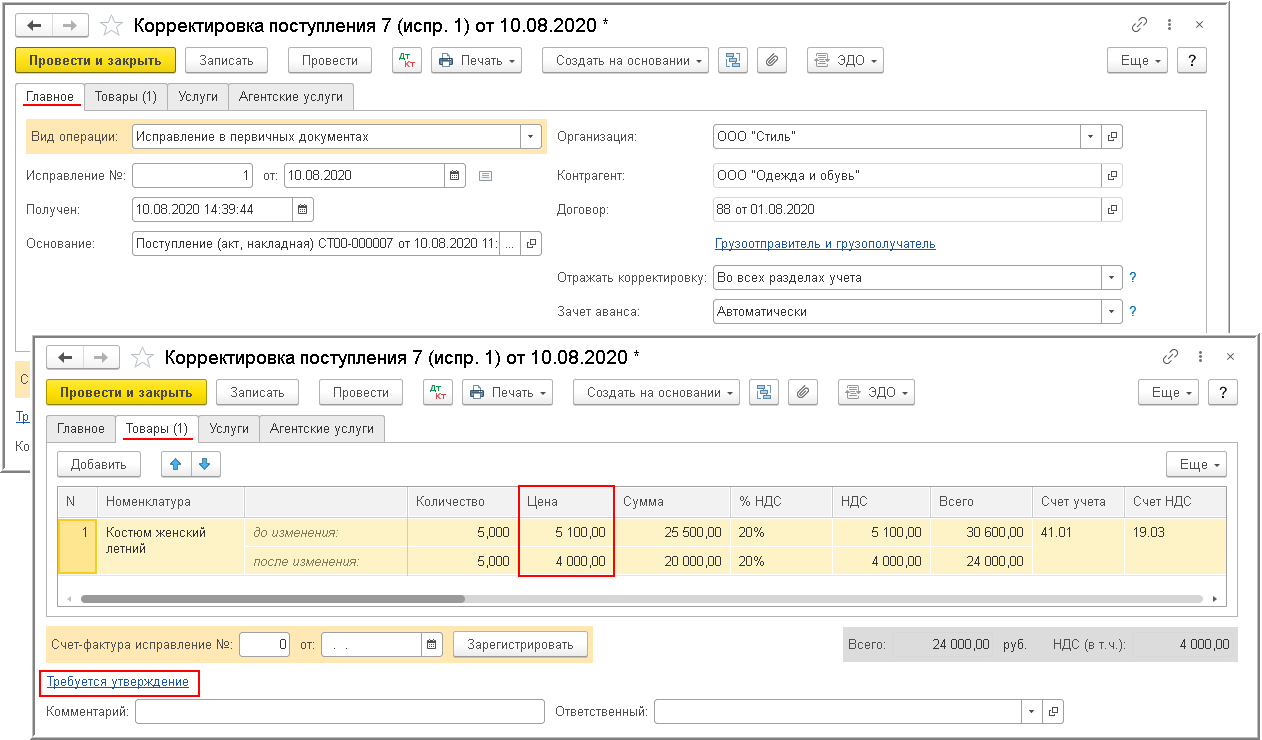
Task: Open calendar for Счет-фактура исправление date
Action: tap(432, 645)
